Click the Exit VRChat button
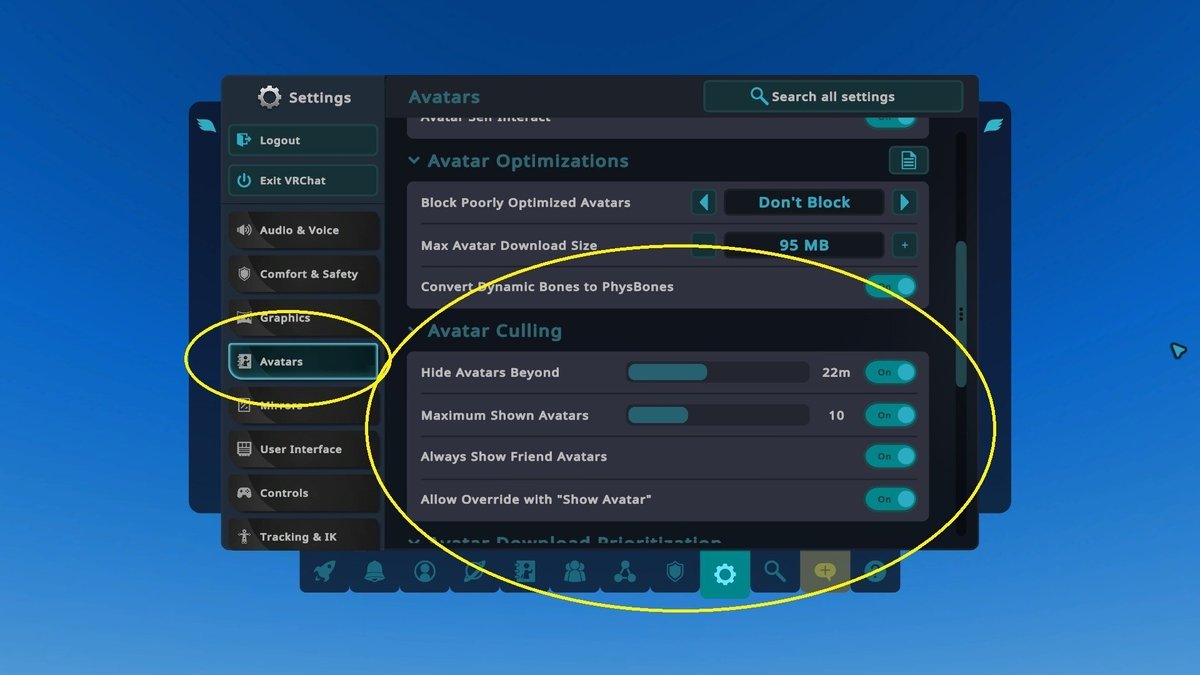 tap(303, 180)
